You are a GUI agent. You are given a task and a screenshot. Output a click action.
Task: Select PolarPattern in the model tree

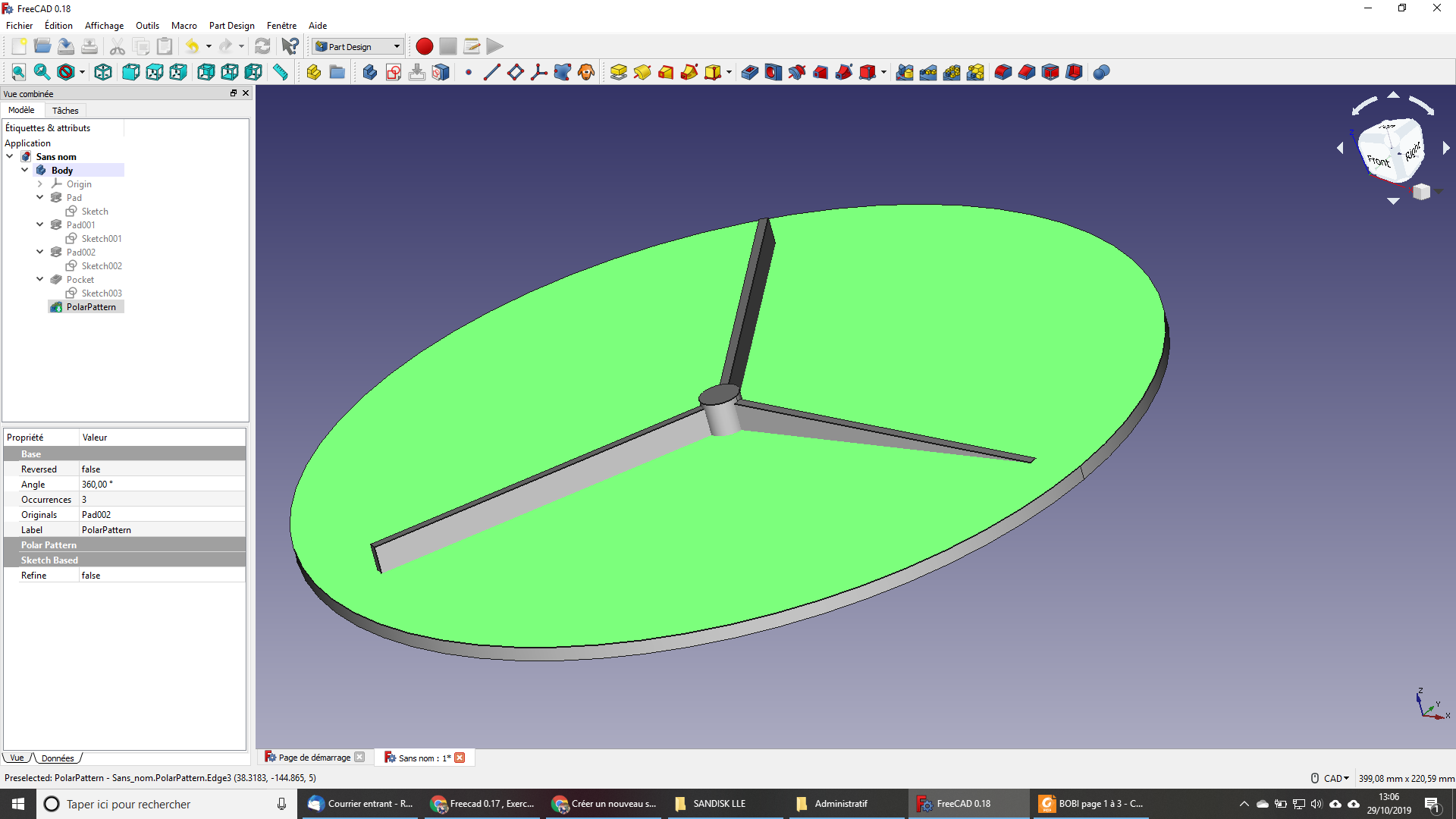(x=91, y=307)
